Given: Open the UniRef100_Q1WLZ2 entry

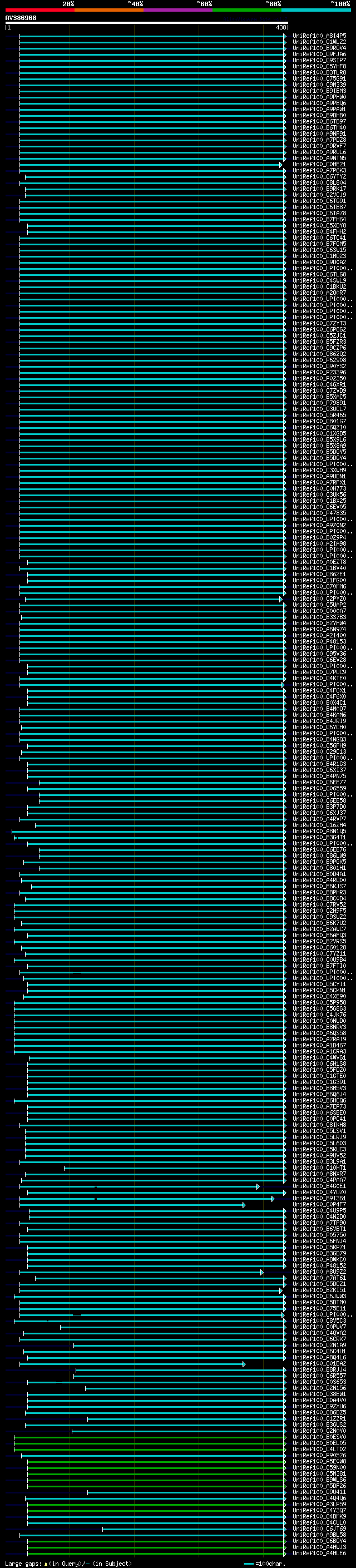Looking at the screenshot, I should pos(319,42).
